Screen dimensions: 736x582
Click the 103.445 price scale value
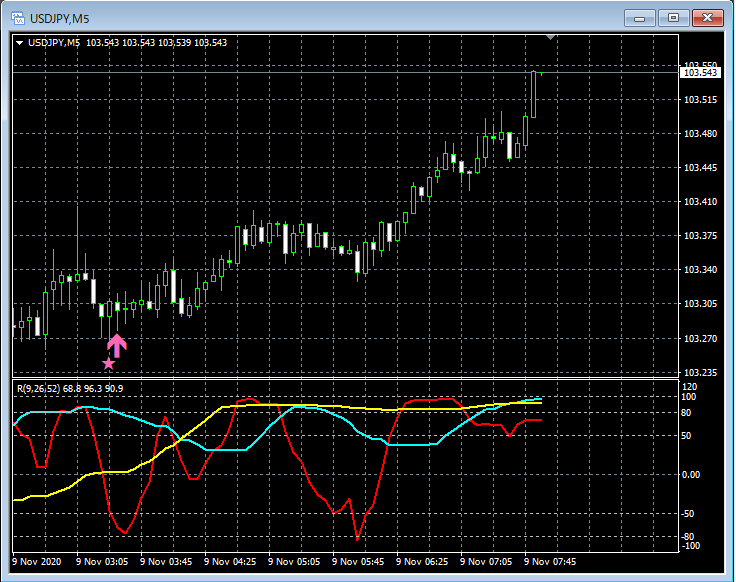tap(700, 168)
